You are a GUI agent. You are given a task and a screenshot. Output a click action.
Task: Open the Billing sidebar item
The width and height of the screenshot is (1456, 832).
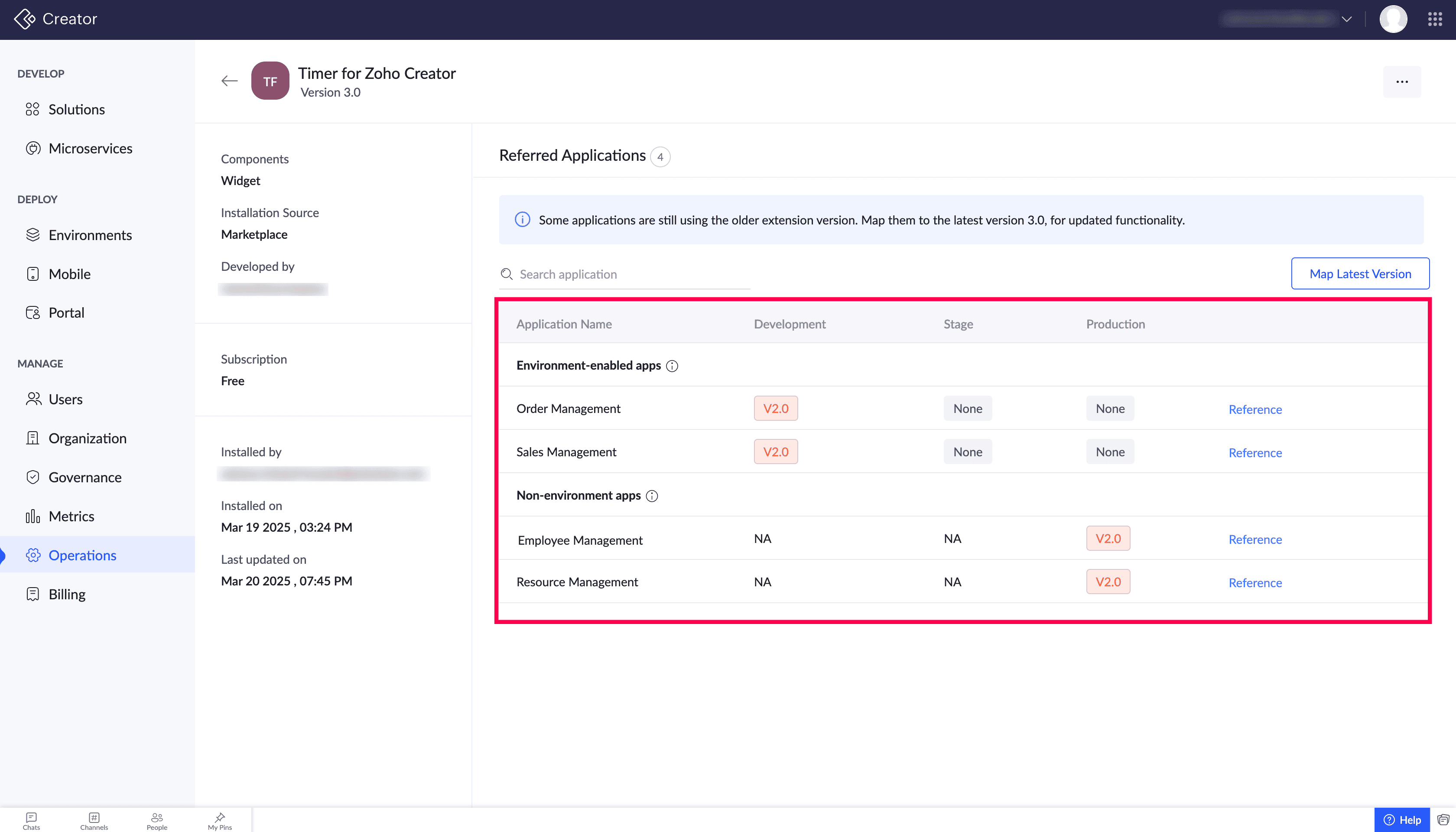point(67,594)
